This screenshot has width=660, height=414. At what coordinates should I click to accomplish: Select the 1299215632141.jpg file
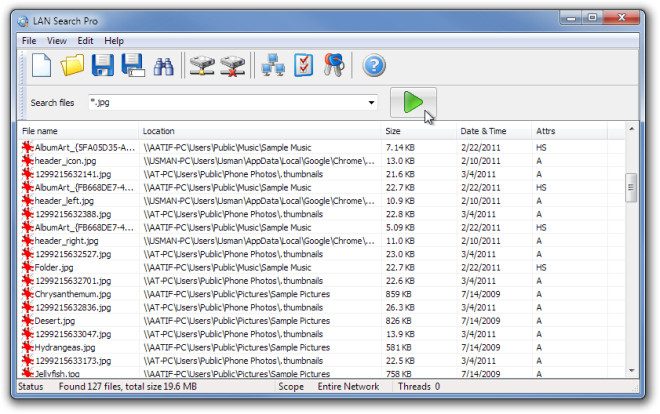coord(73,174)
